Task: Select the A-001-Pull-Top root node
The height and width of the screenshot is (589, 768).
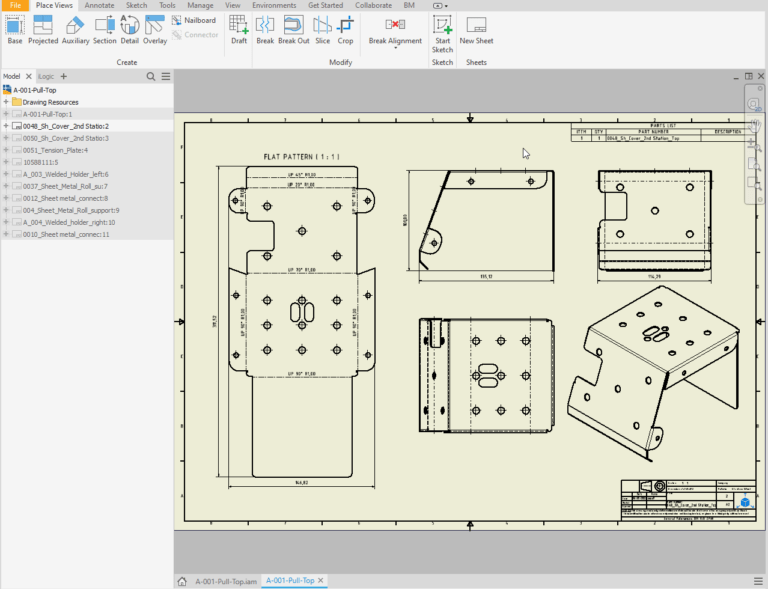Action: click(x=35, y=90)
